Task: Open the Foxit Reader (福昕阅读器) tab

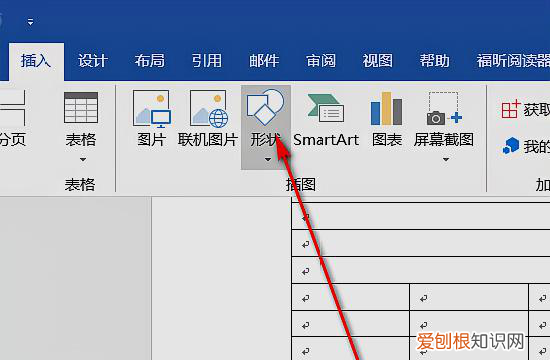Action: [513, 61]
